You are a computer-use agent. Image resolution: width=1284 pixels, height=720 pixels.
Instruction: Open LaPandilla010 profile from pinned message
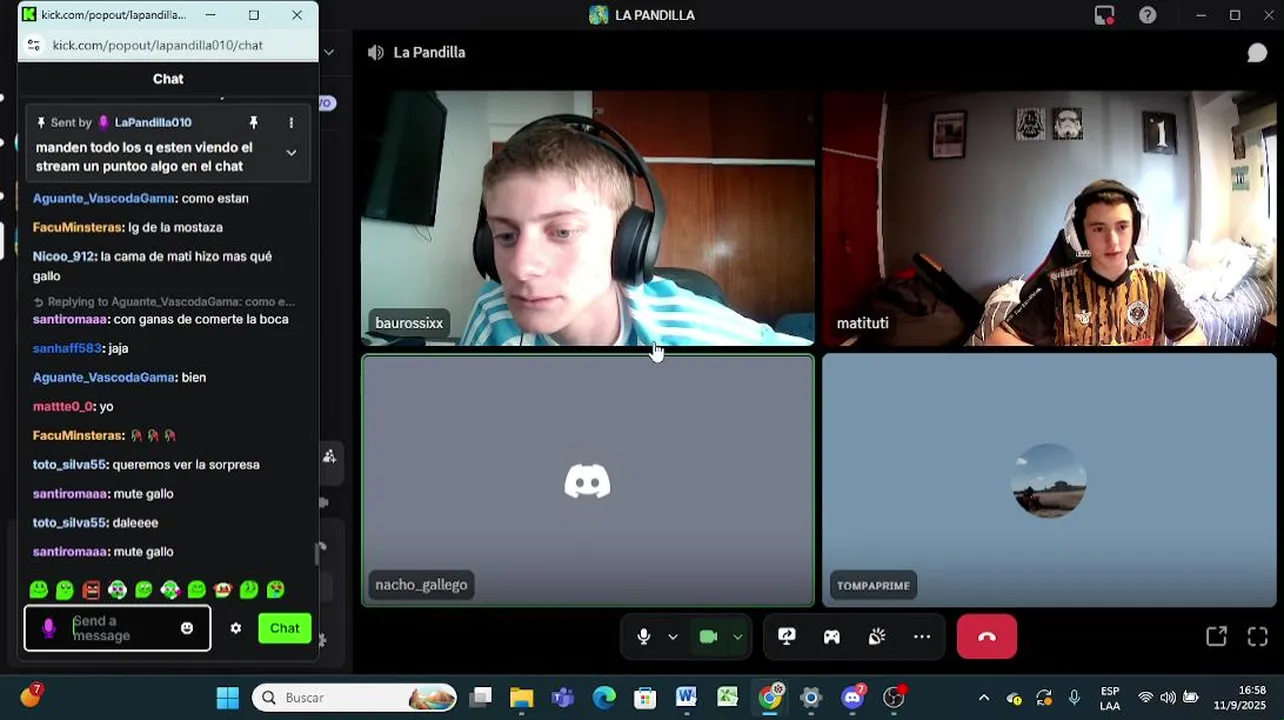[153, 122]
